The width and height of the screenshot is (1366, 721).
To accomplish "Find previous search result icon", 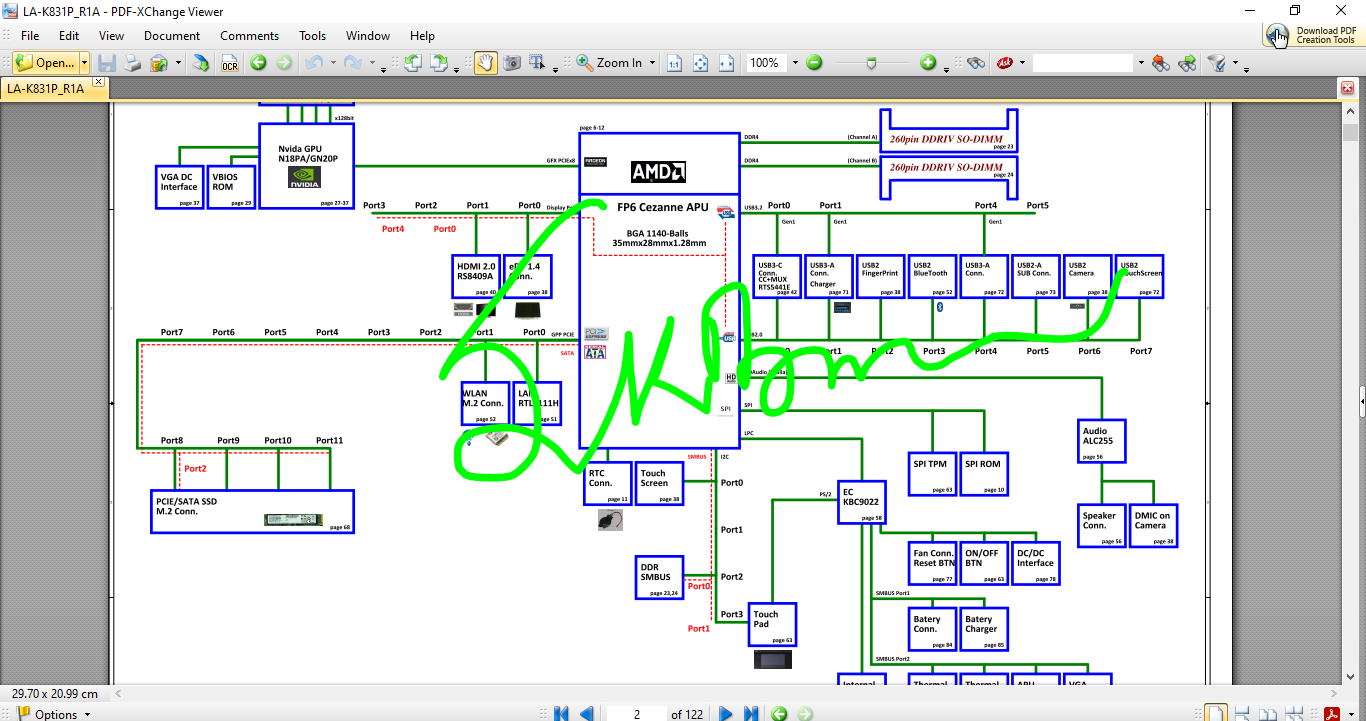I will pyautogui.click(x=1161, y=63).
